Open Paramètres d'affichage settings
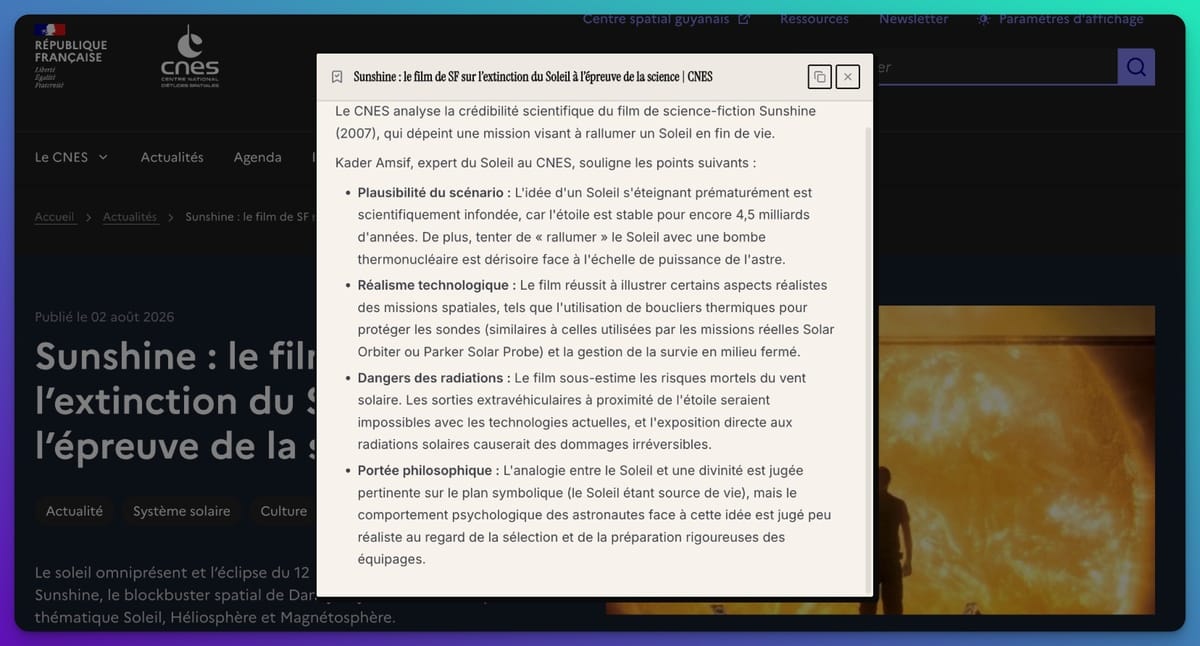This screenshot has width=1200, height=646. (1071, 19)
